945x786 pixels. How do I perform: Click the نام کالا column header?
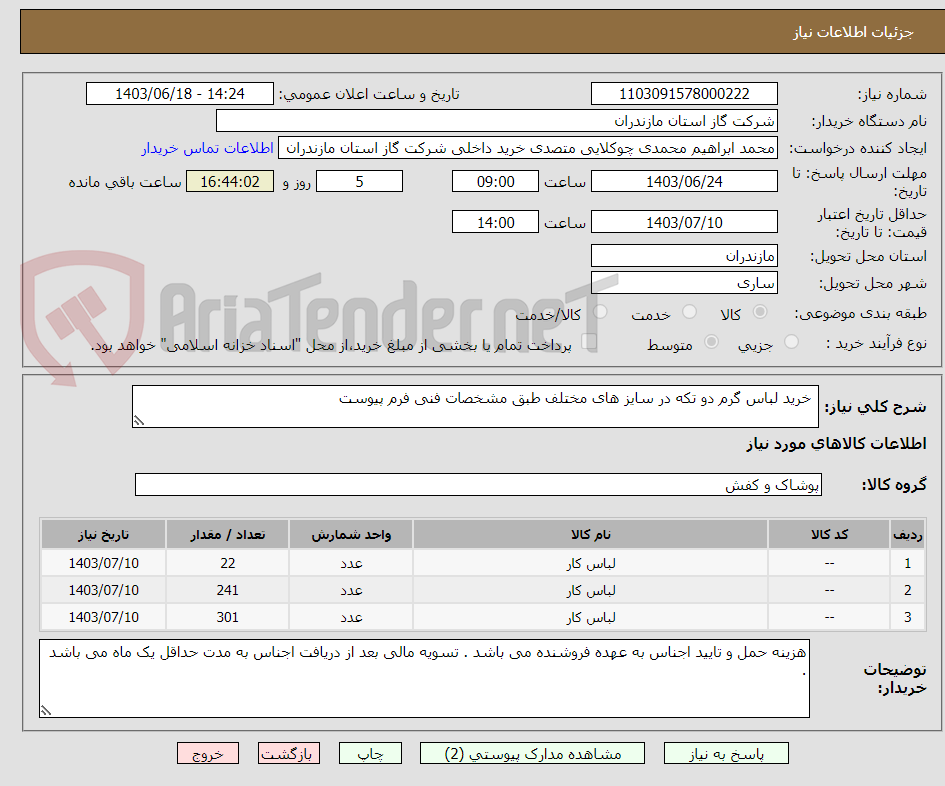pos(591,535)
